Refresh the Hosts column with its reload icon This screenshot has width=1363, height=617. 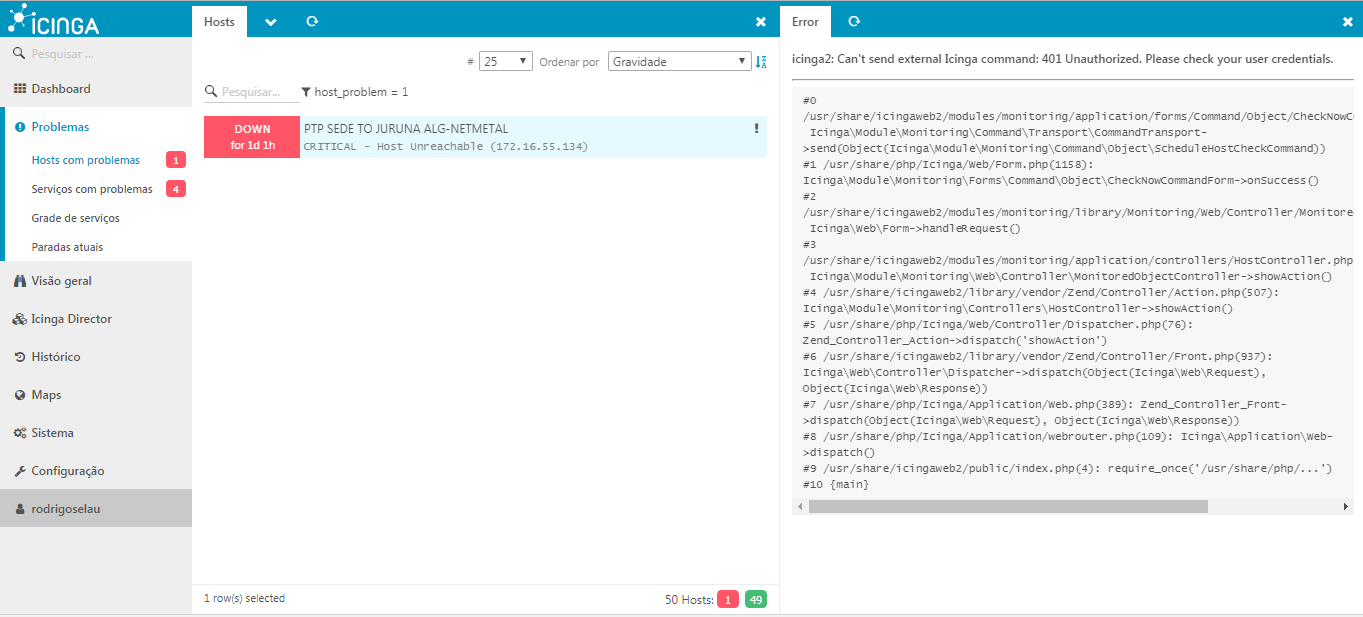click(312, 20)
